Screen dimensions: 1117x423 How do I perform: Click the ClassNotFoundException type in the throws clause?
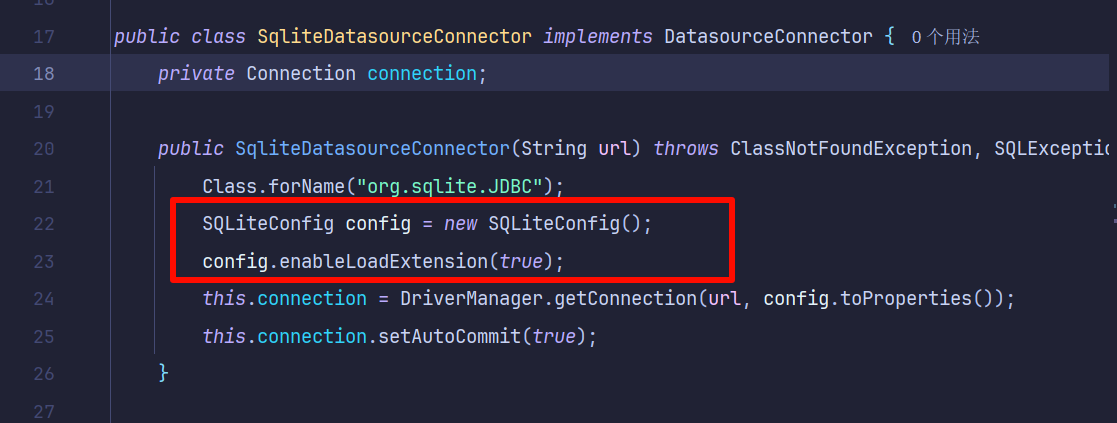point(851,149)
